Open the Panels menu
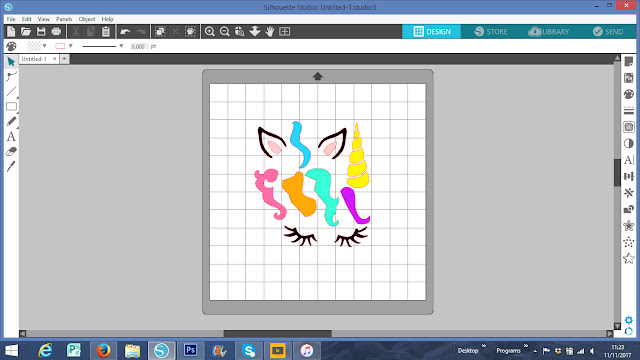 pyautogui.click(x=64, y=19)
